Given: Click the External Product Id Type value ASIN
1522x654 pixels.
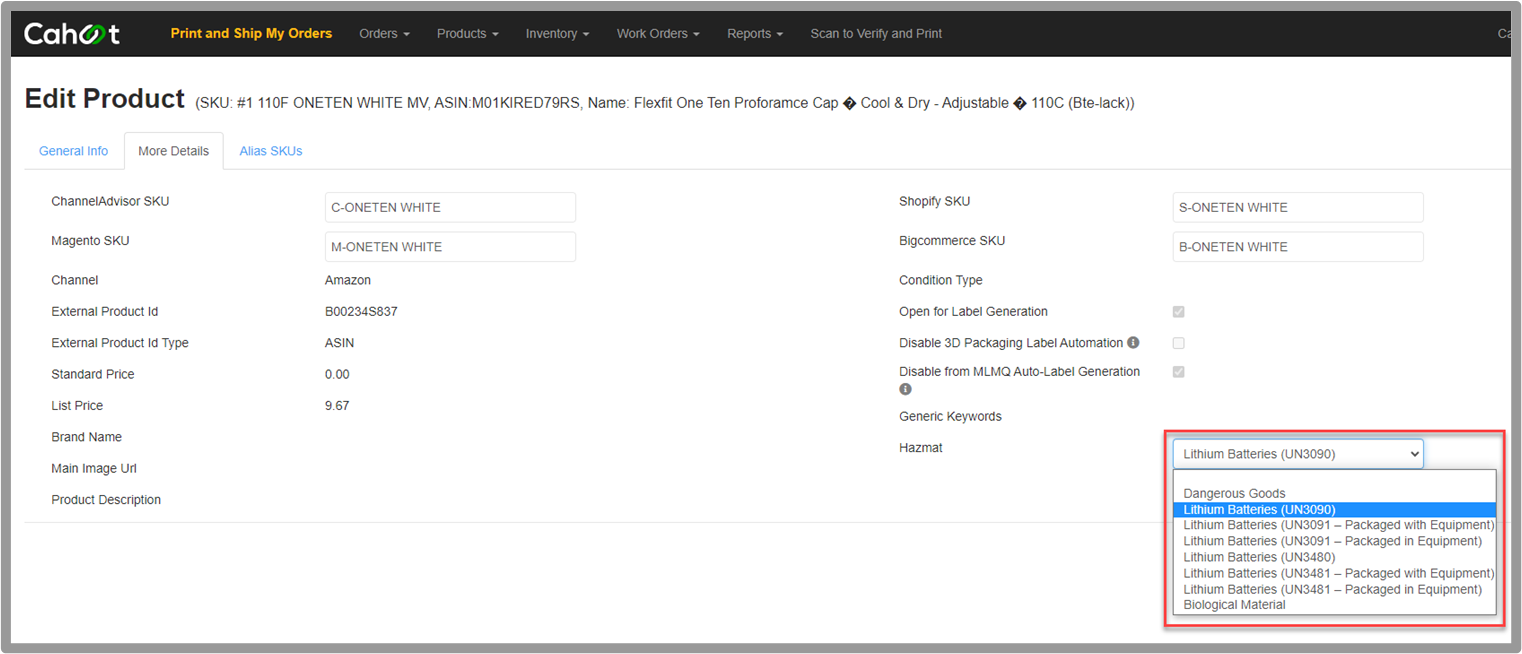Looking at the screenshot, I should click(x=339, y=343).
